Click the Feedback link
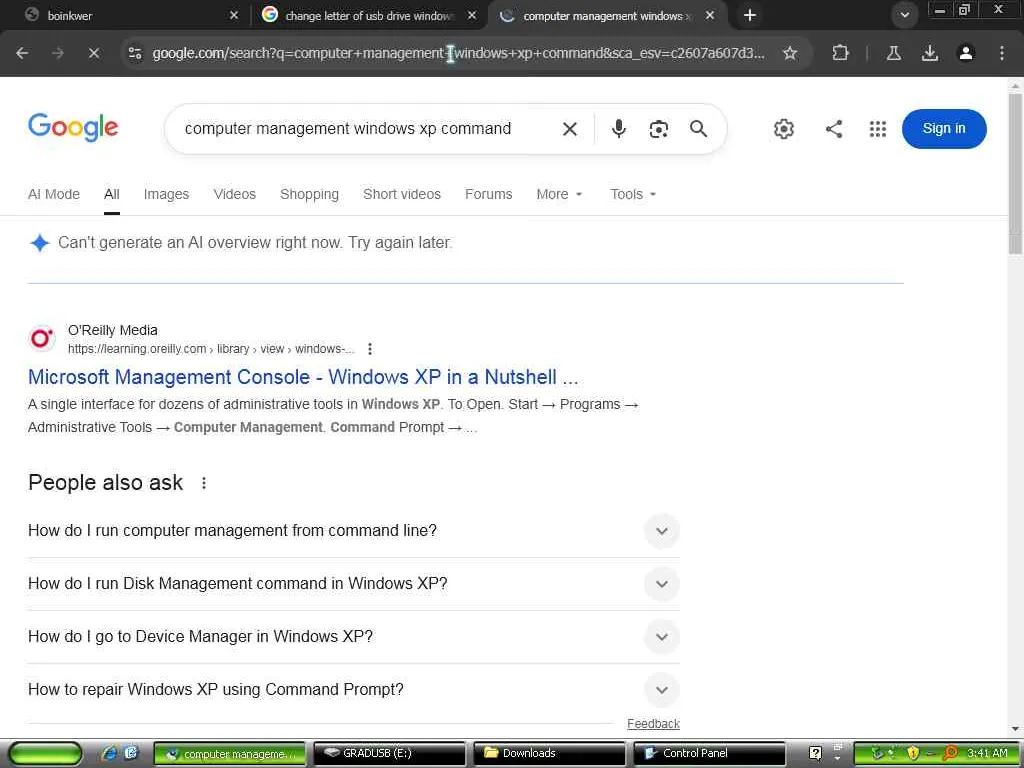 click(653, 724)
